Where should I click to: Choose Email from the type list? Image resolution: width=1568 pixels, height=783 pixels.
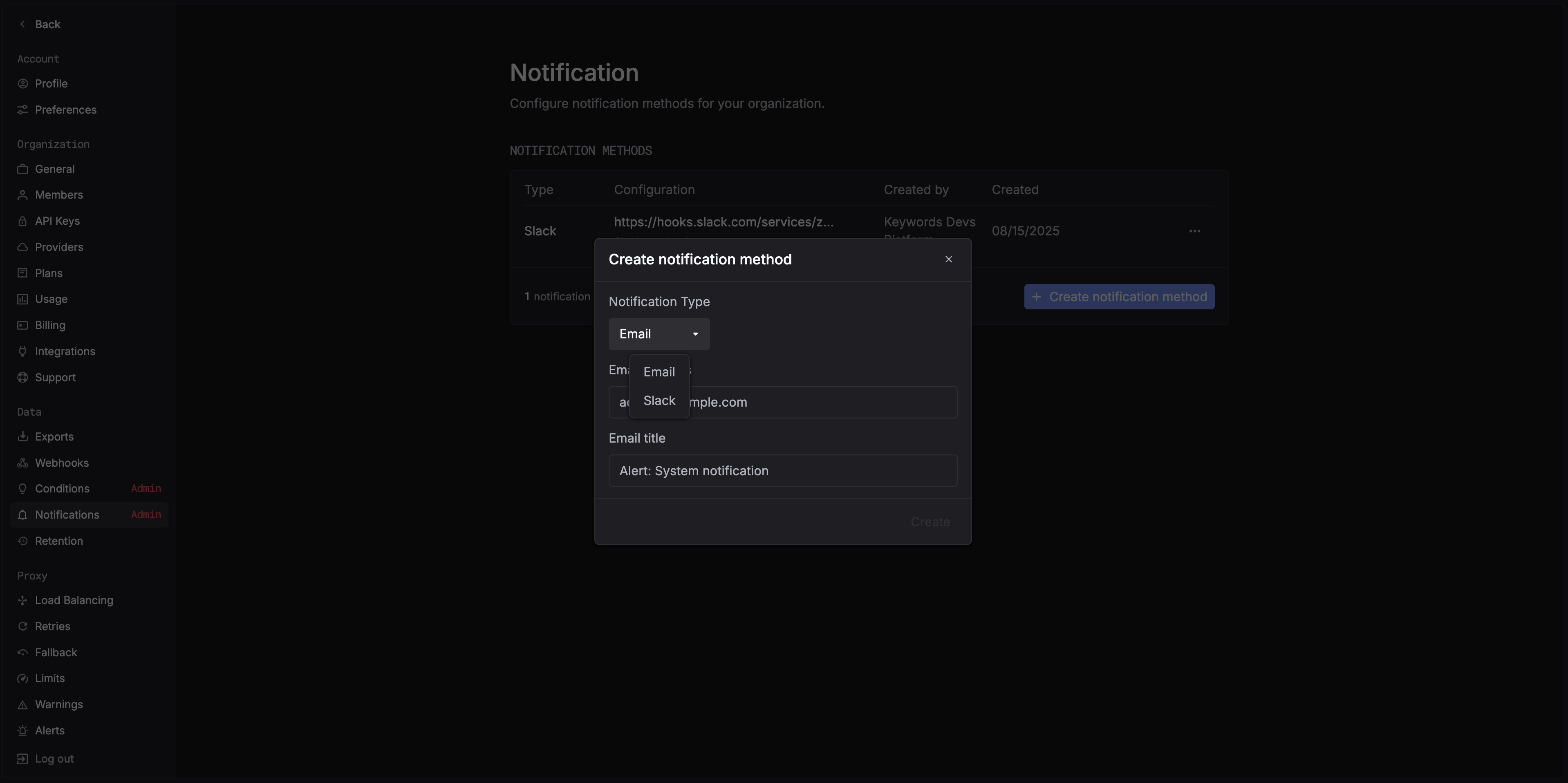tap(659, 372)
